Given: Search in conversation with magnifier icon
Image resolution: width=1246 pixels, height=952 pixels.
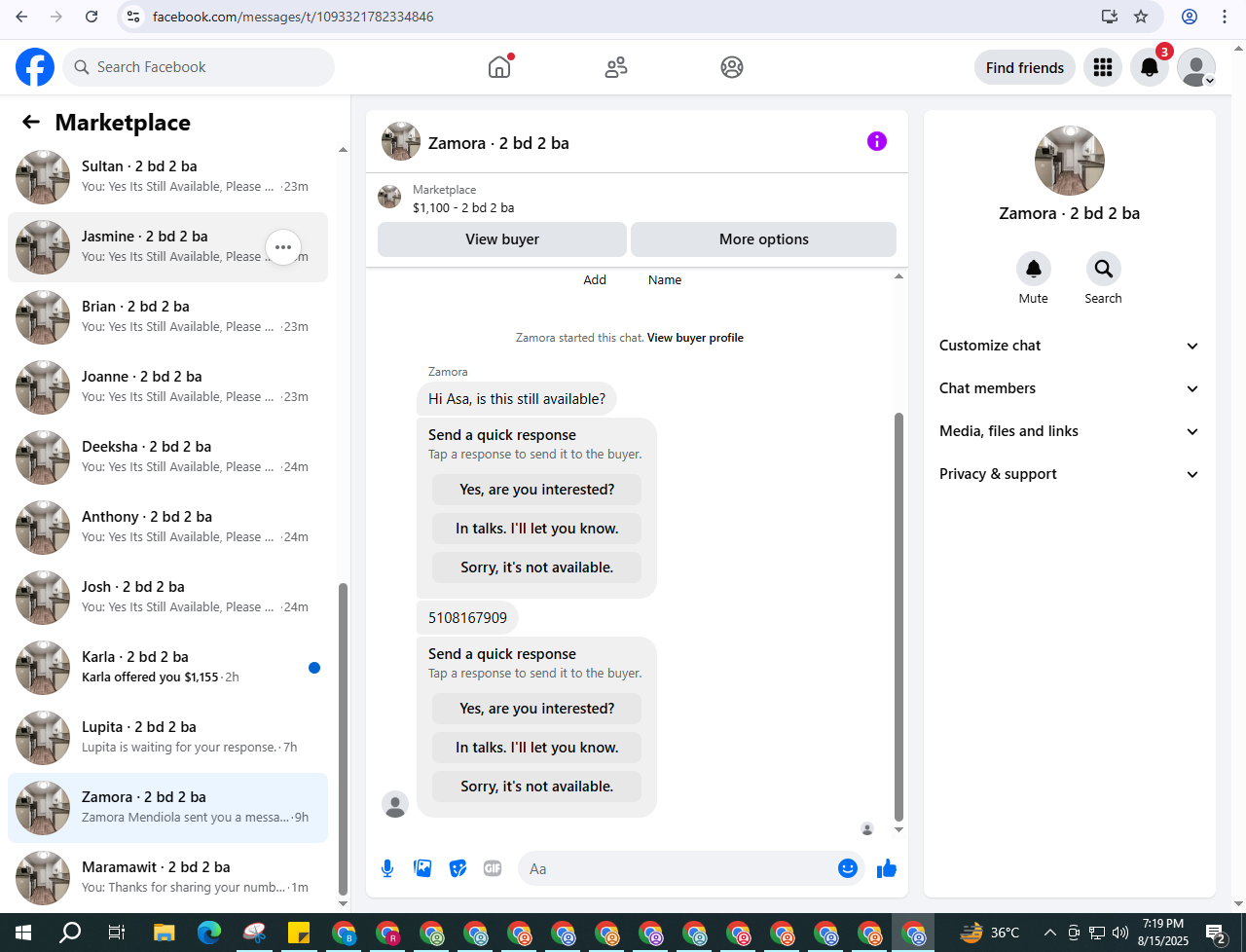Looking at the screenshot, I should (1104, 269).
